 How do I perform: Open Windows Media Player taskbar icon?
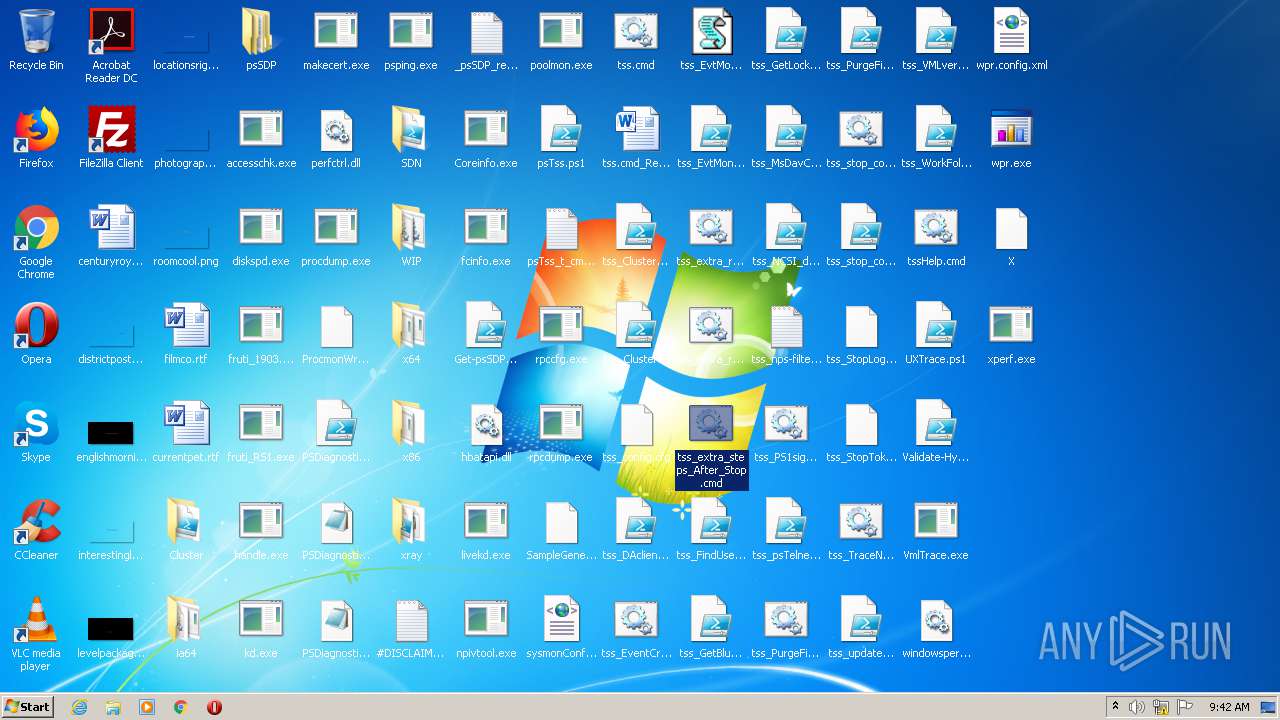[x=147, y=707]
